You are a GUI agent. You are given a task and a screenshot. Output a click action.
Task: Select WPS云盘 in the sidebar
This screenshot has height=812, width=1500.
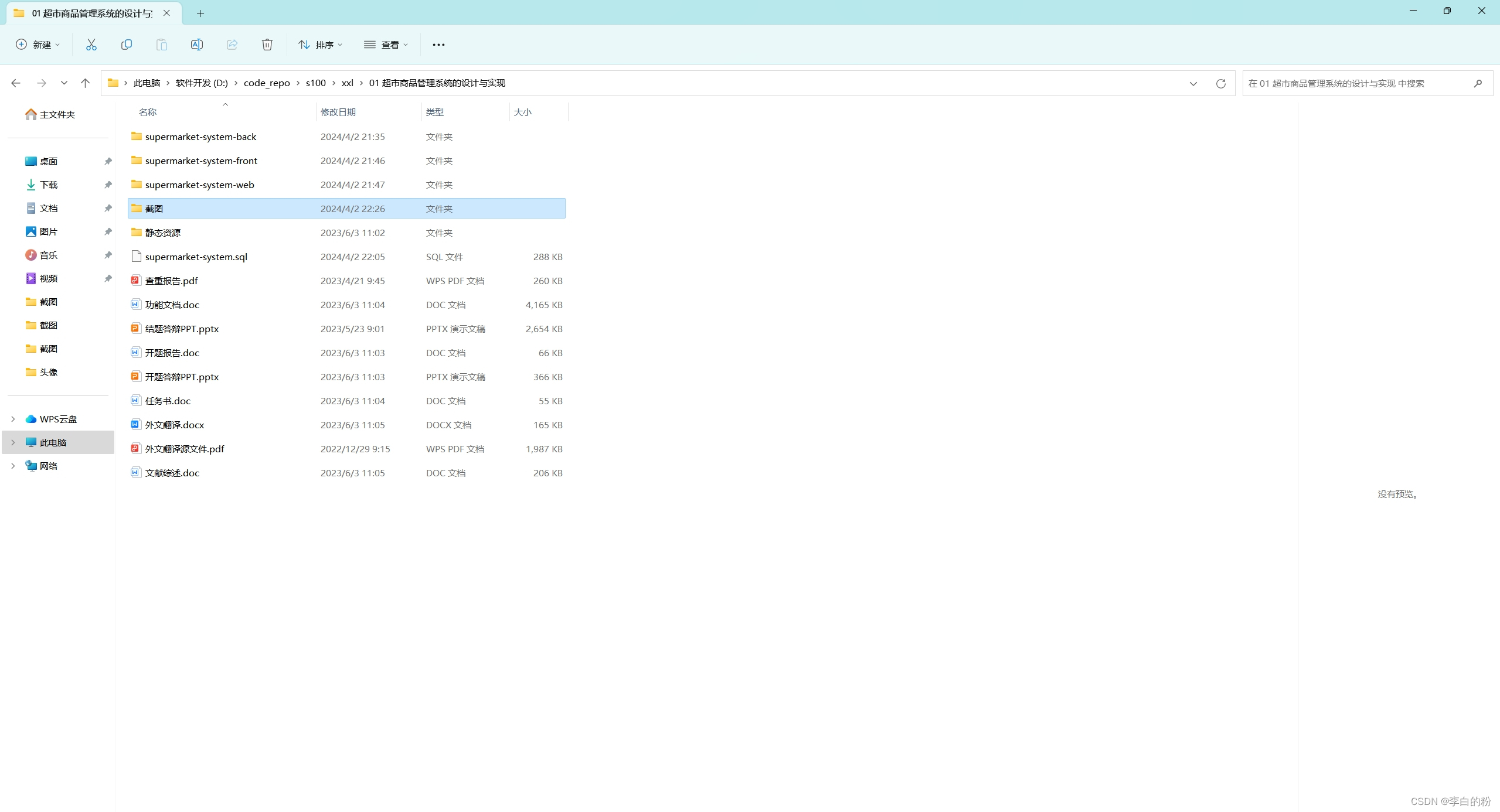pyautogui.click(x=58, y=419)
